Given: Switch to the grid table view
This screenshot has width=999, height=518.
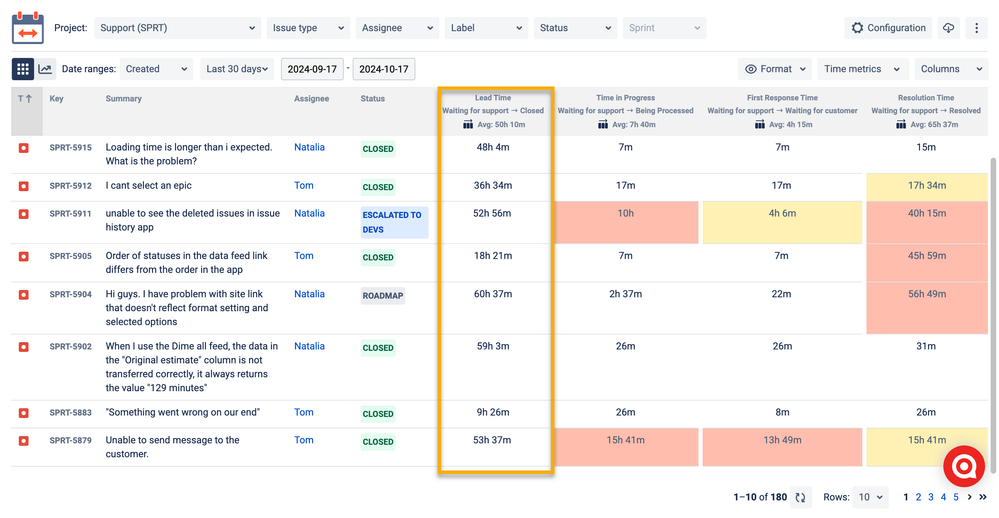Looking at the screenshot, I should click(x=22, y=69).
